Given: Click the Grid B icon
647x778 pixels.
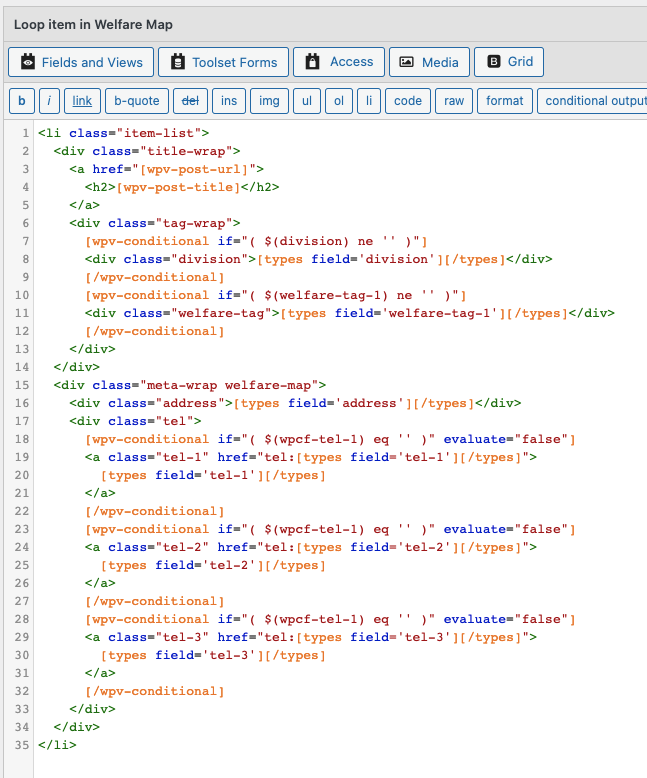Looking at the screenshot, I should coord(494,62).
